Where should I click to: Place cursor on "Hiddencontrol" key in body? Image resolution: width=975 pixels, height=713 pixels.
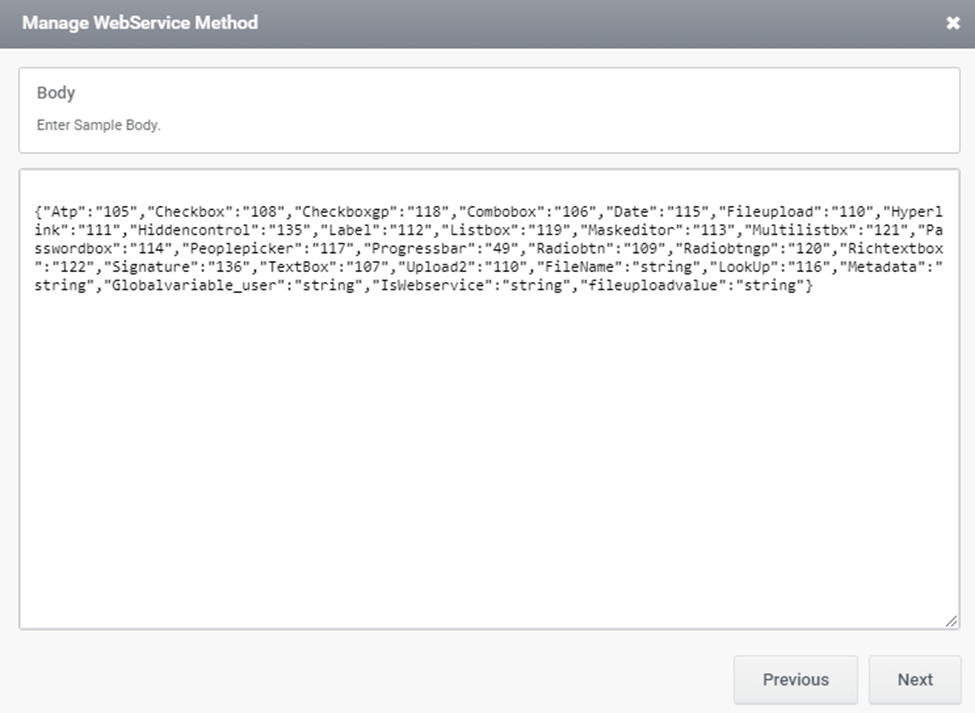(193, 230)
